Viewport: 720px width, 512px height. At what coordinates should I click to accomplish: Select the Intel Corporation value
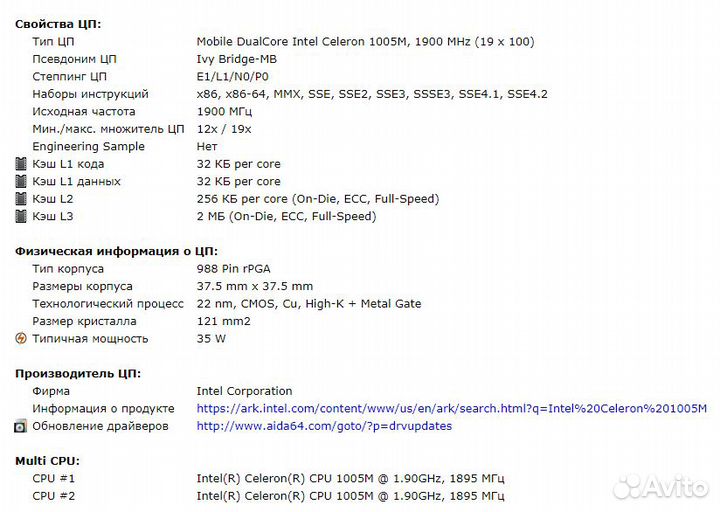pos(244,391)
